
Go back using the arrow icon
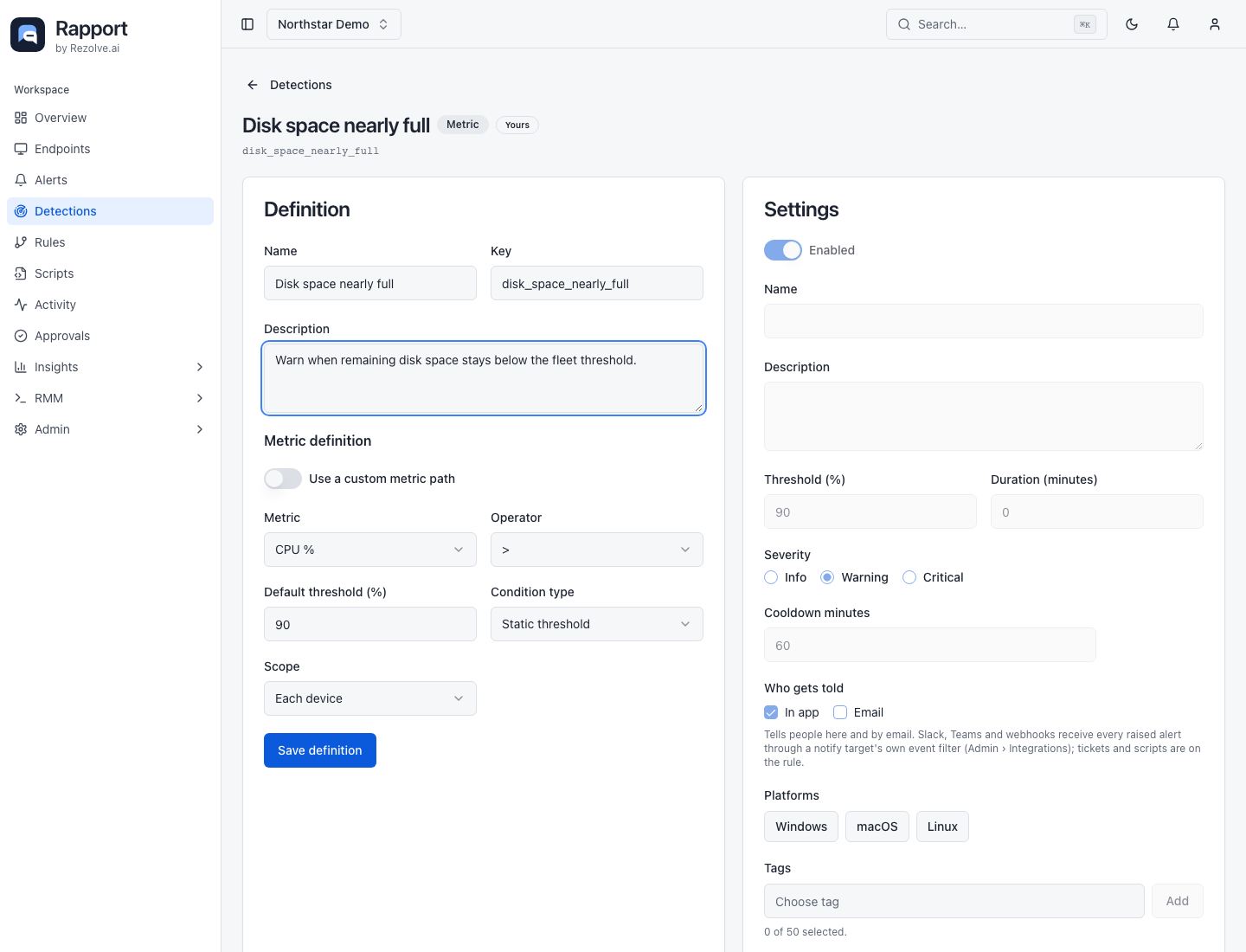coord(253,85)
